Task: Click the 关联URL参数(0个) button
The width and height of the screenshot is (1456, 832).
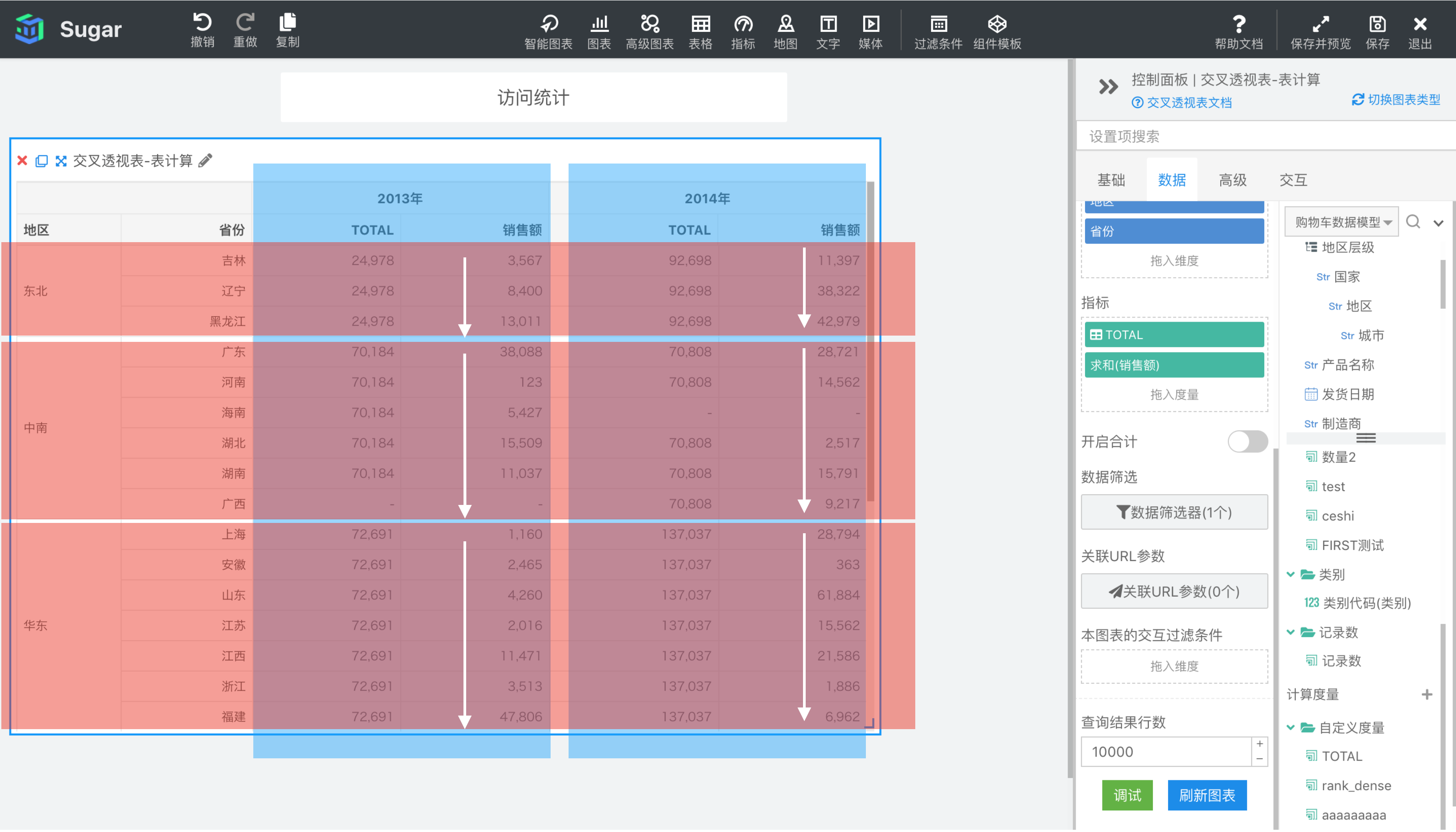Action: pyautogui.click(x=1174, y=591)
